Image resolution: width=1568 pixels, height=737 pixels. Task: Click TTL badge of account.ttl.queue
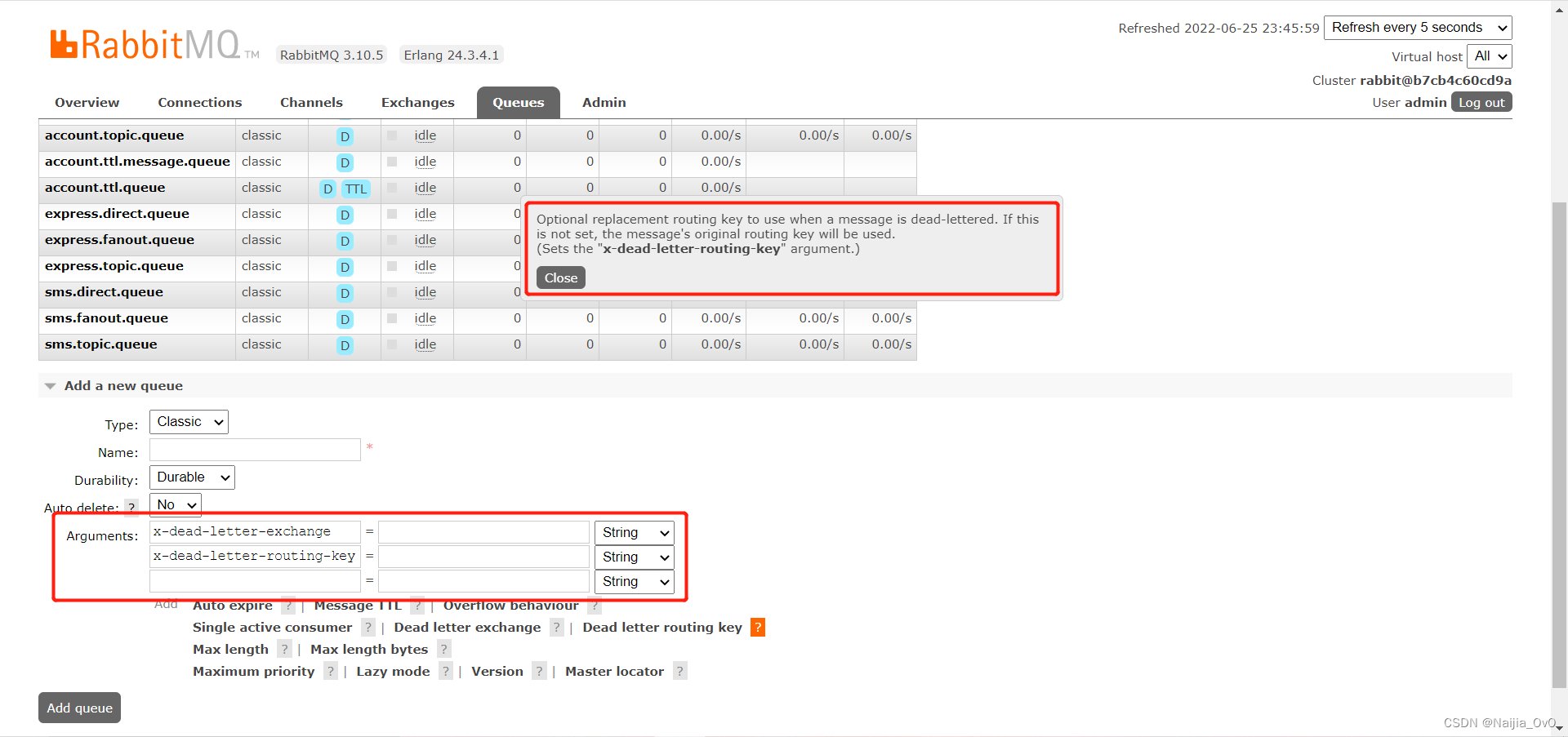tap(356, 189)
